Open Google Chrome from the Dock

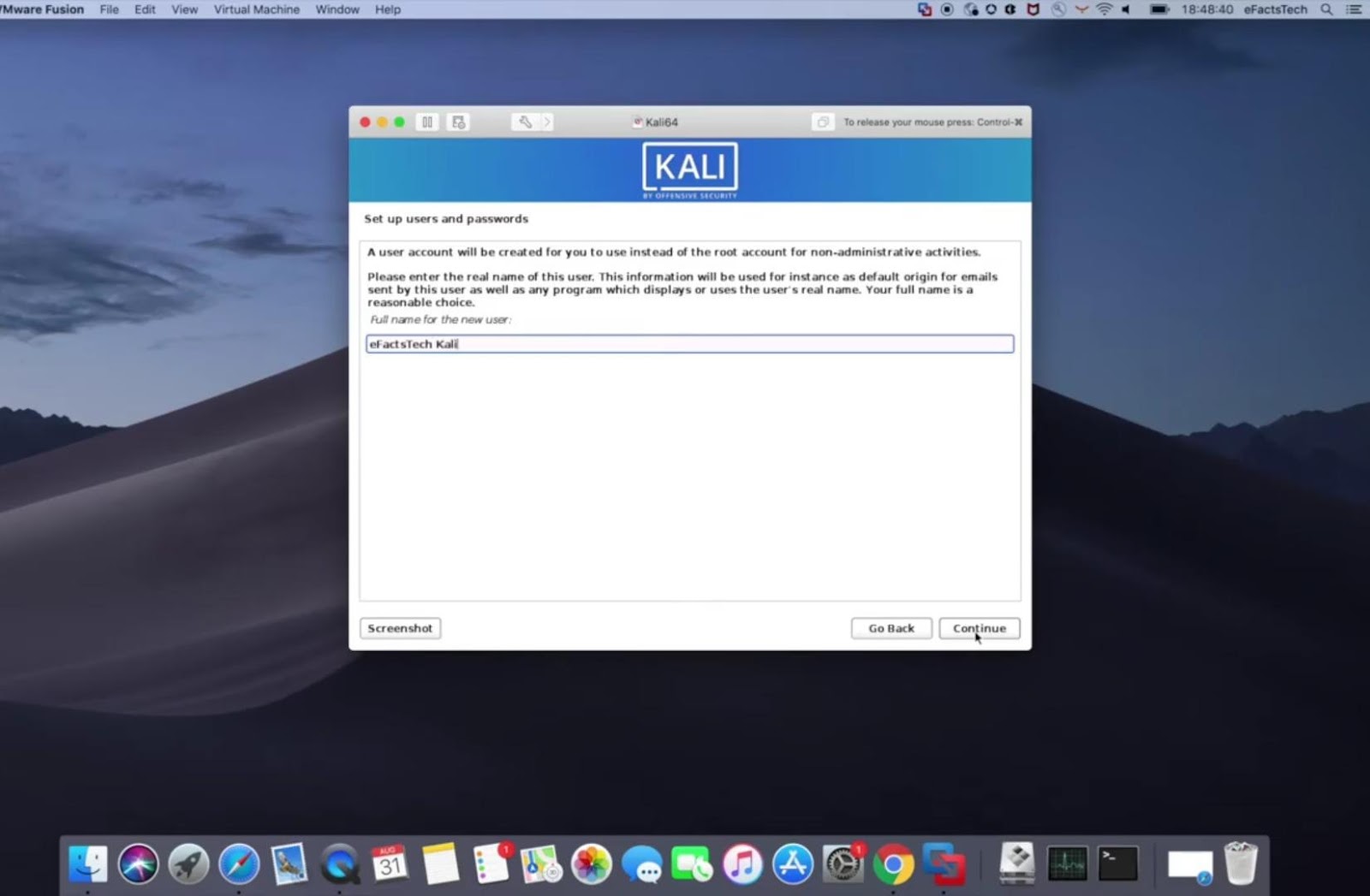(893, 863)
